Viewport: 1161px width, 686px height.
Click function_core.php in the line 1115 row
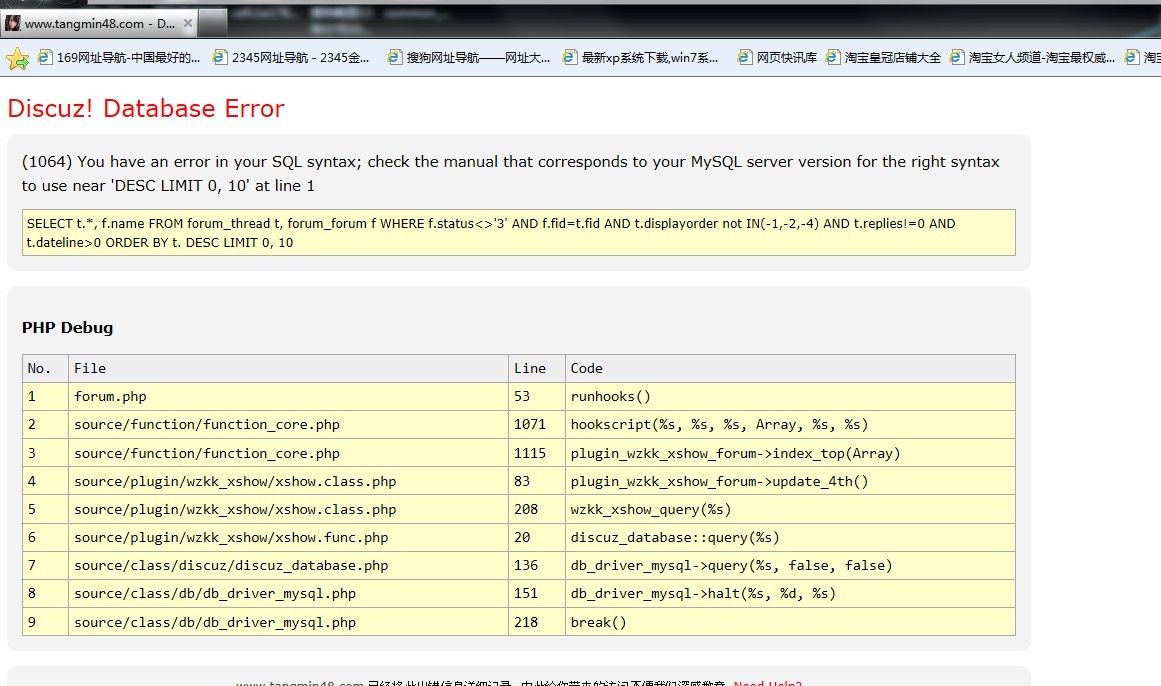tap(289, 453)
